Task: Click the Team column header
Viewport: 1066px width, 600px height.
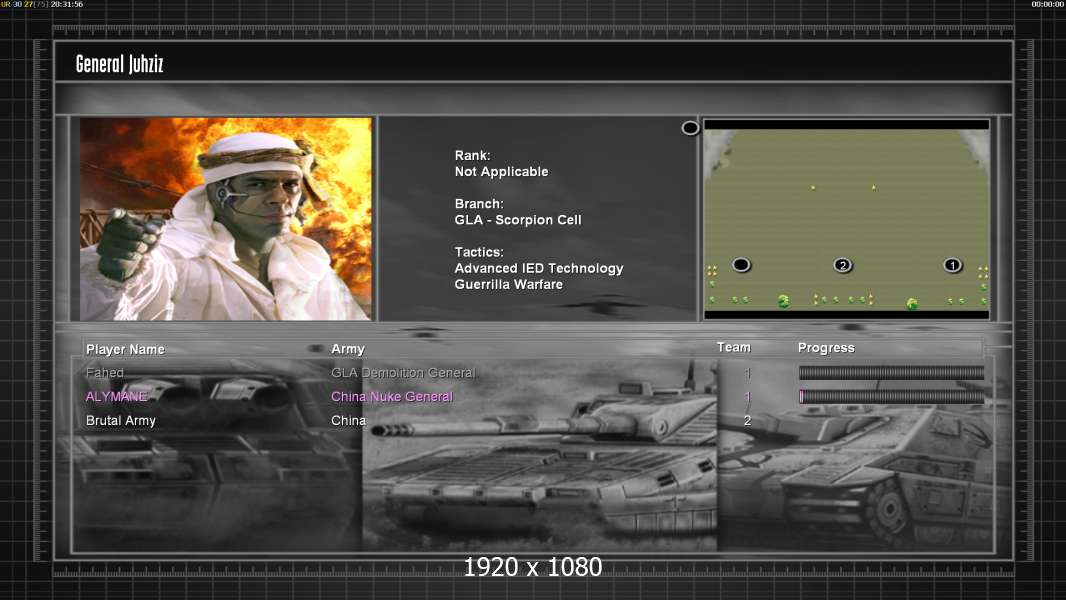Action: pyautogui.click(x=733, y=347)
